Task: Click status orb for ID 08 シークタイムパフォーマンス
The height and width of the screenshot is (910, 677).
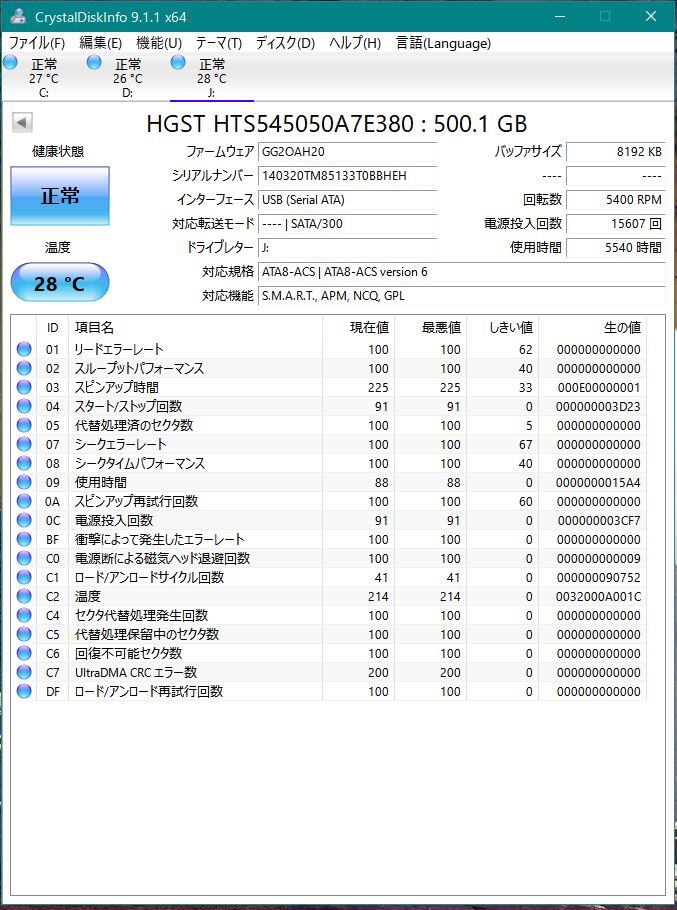Action: (24, 463)
